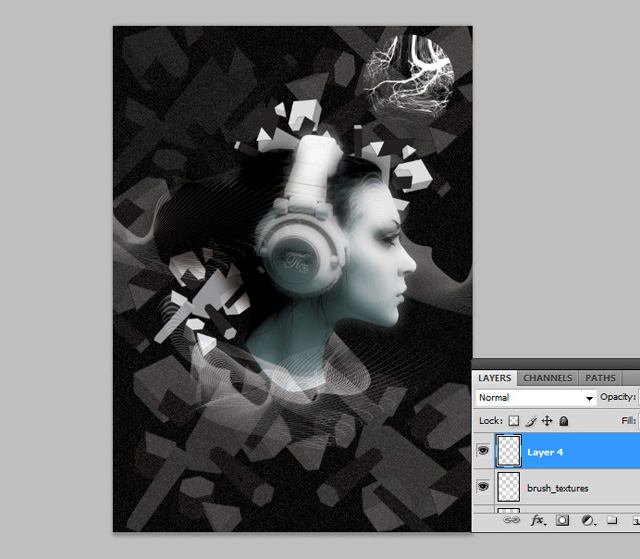Image resolution: width=640 pixels, height=559 pixels.
Task: Open the fx layer style menu
Action: coord(537,521)
